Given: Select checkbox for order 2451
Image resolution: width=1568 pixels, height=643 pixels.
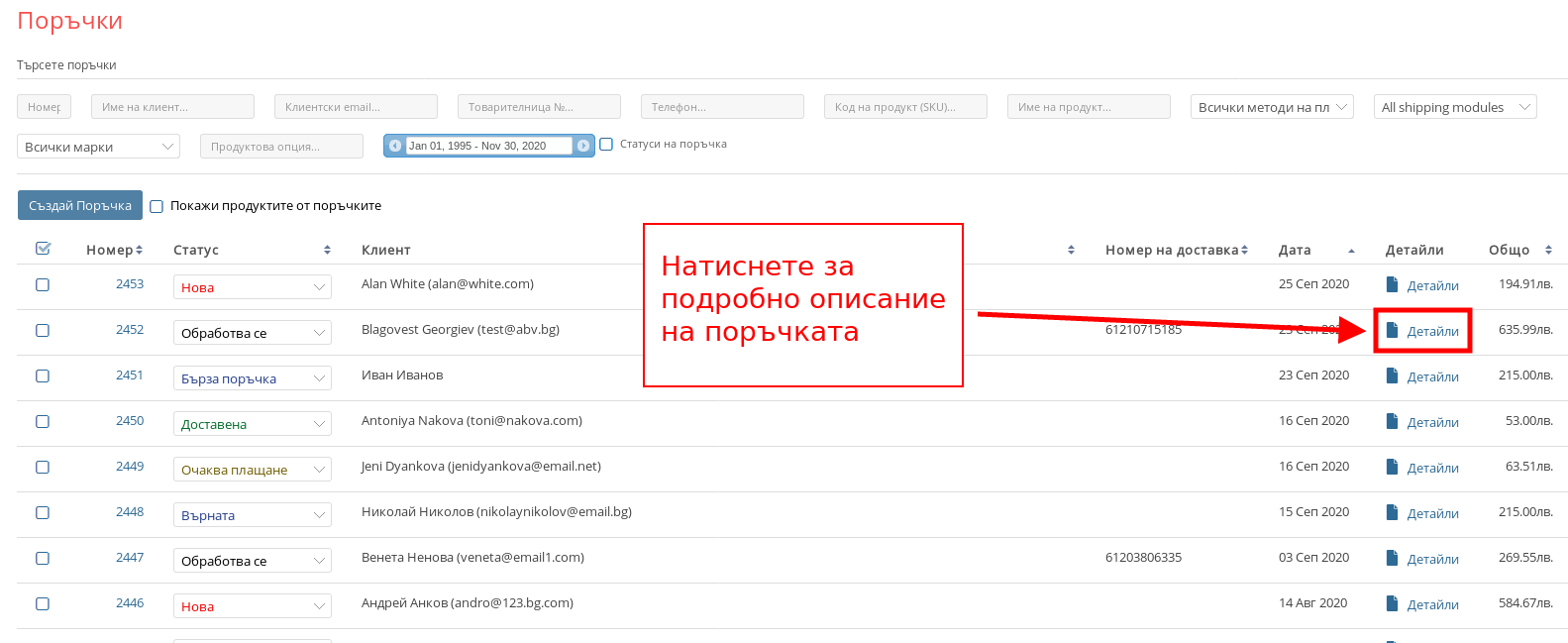Looking at the screenshot, I should (x=43, y=375).
